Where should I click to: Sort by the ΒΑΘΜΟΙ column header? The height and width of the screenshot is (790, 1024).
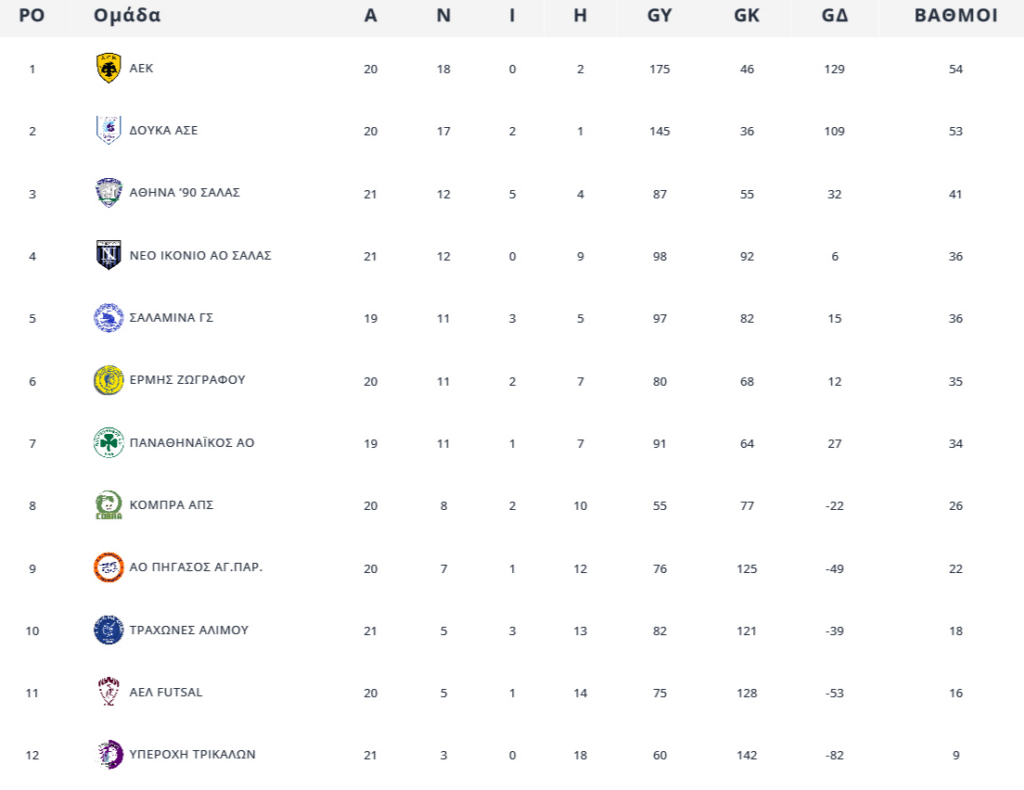click(955, 15)
